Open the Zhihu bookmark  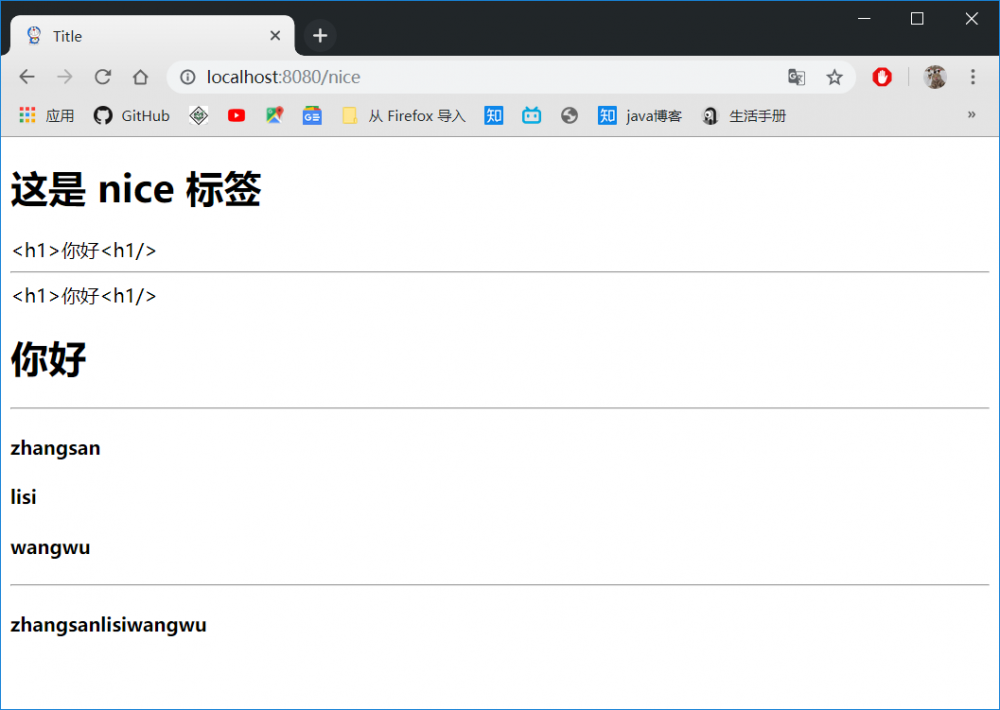(x=493, y=115)
